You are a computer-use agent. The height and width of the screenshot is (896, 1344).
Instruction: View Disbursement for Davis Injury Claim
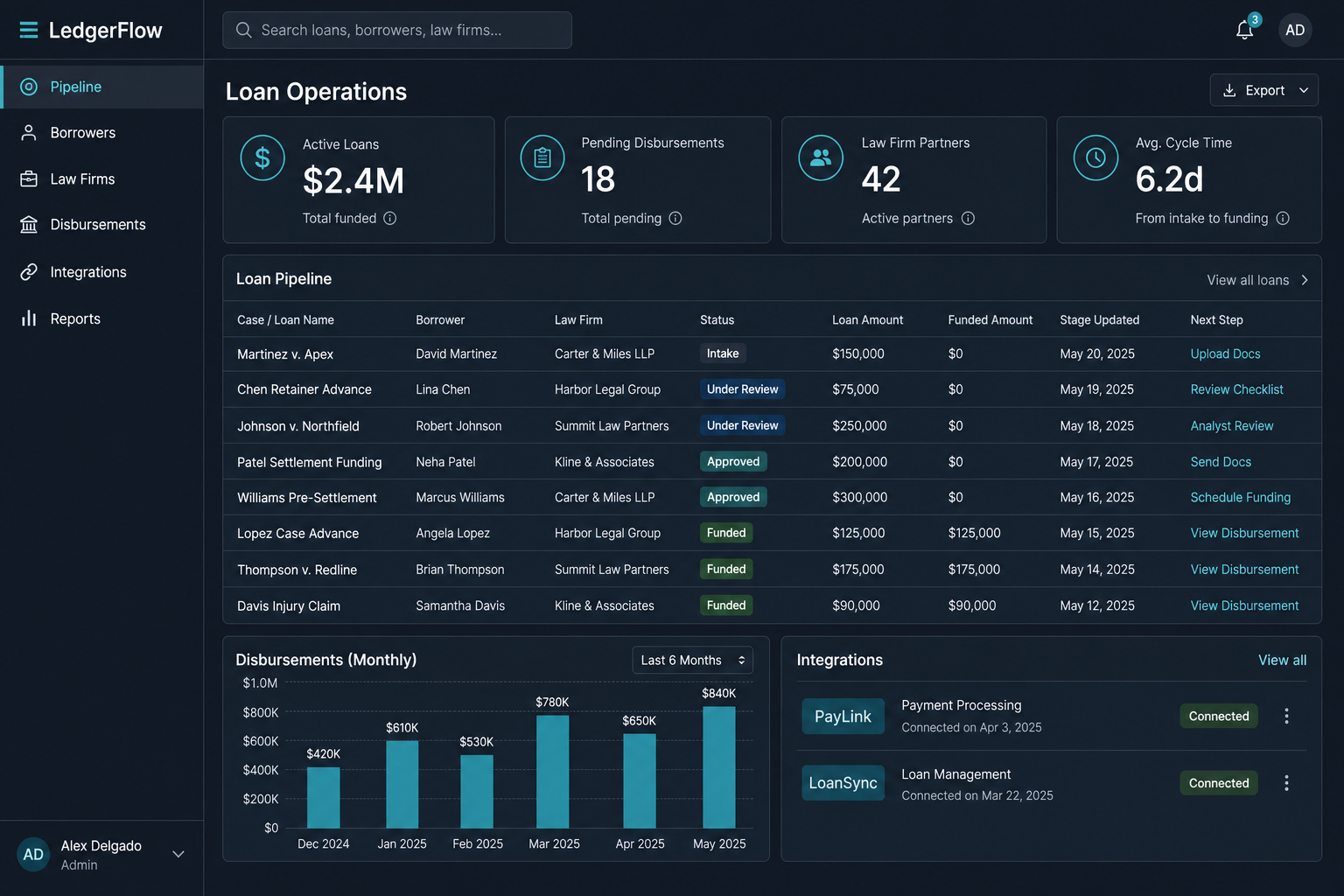[1244, 605]
